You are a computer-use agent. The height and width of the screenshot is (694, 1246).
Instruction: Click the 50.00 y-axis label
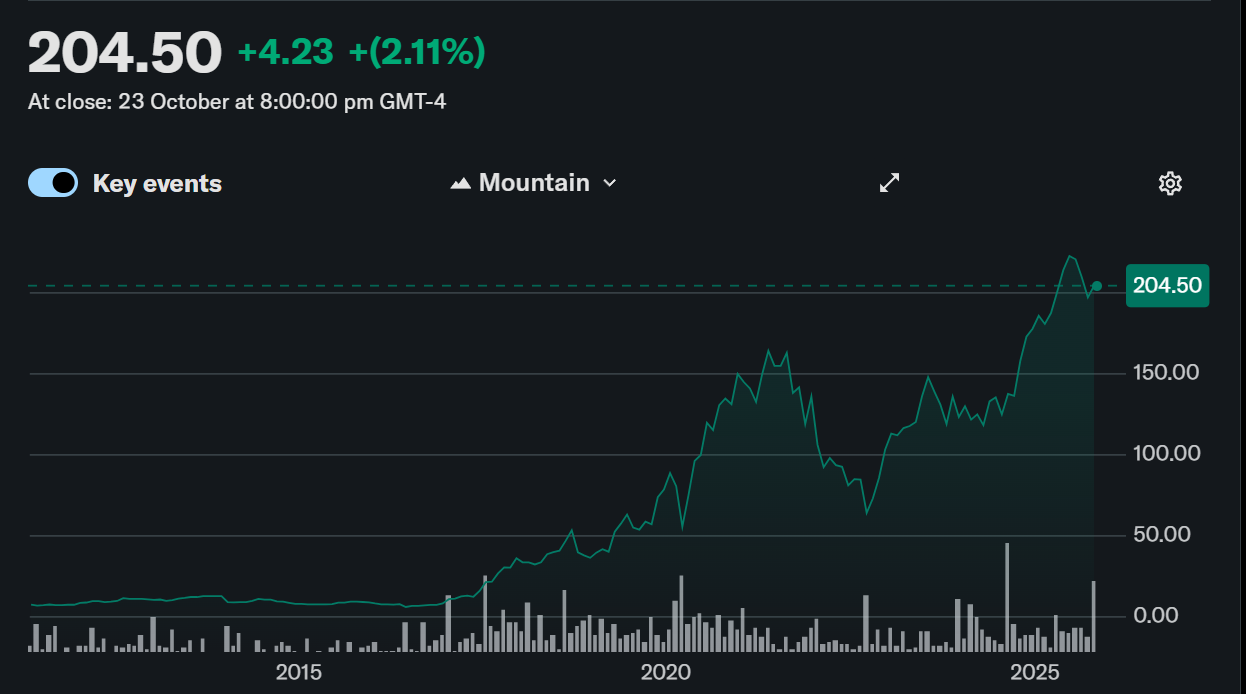pyautogui.click(x=1162, y=535)
